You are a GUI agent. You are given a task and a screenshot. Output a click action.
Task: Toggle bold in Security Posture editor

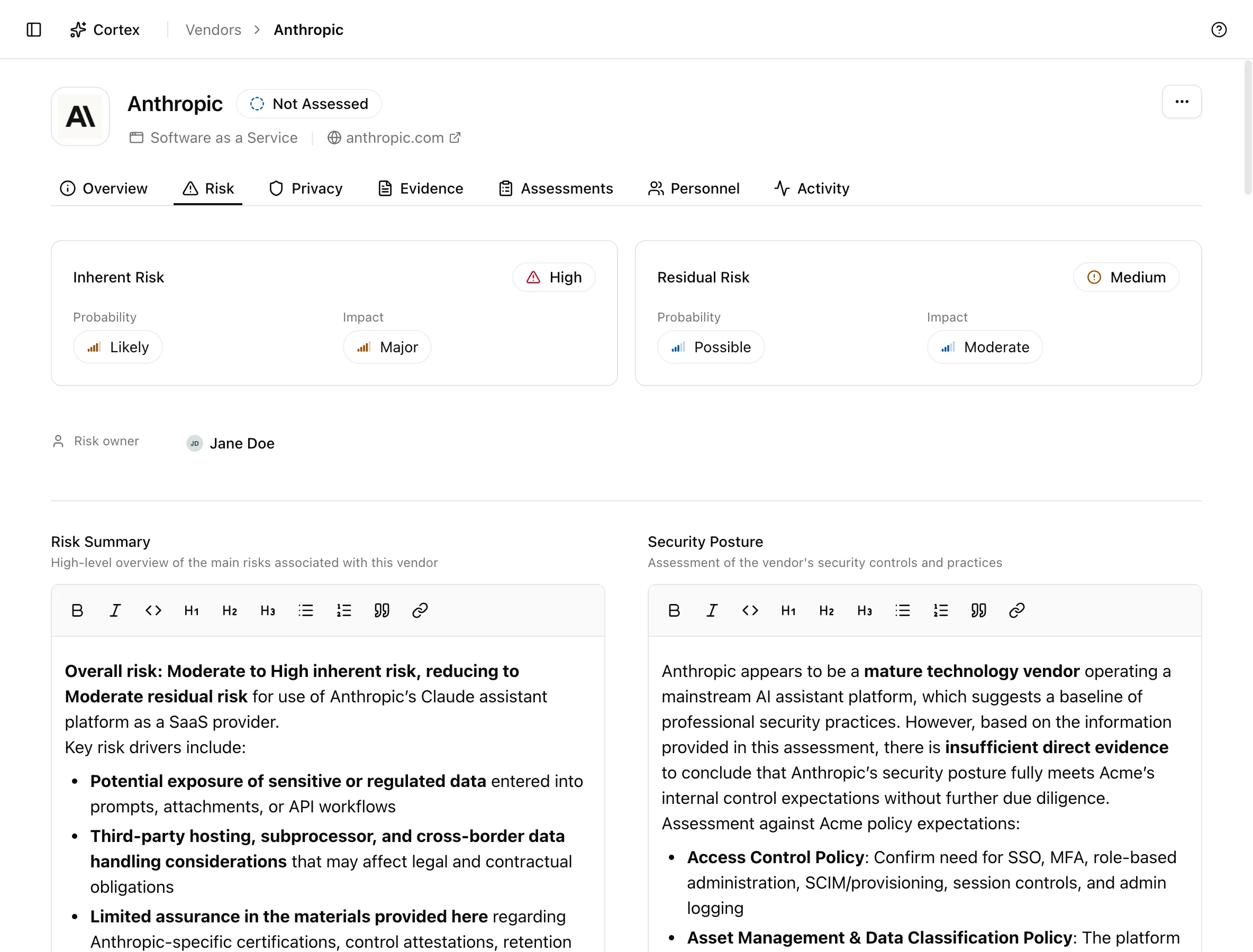coord(674,610)
